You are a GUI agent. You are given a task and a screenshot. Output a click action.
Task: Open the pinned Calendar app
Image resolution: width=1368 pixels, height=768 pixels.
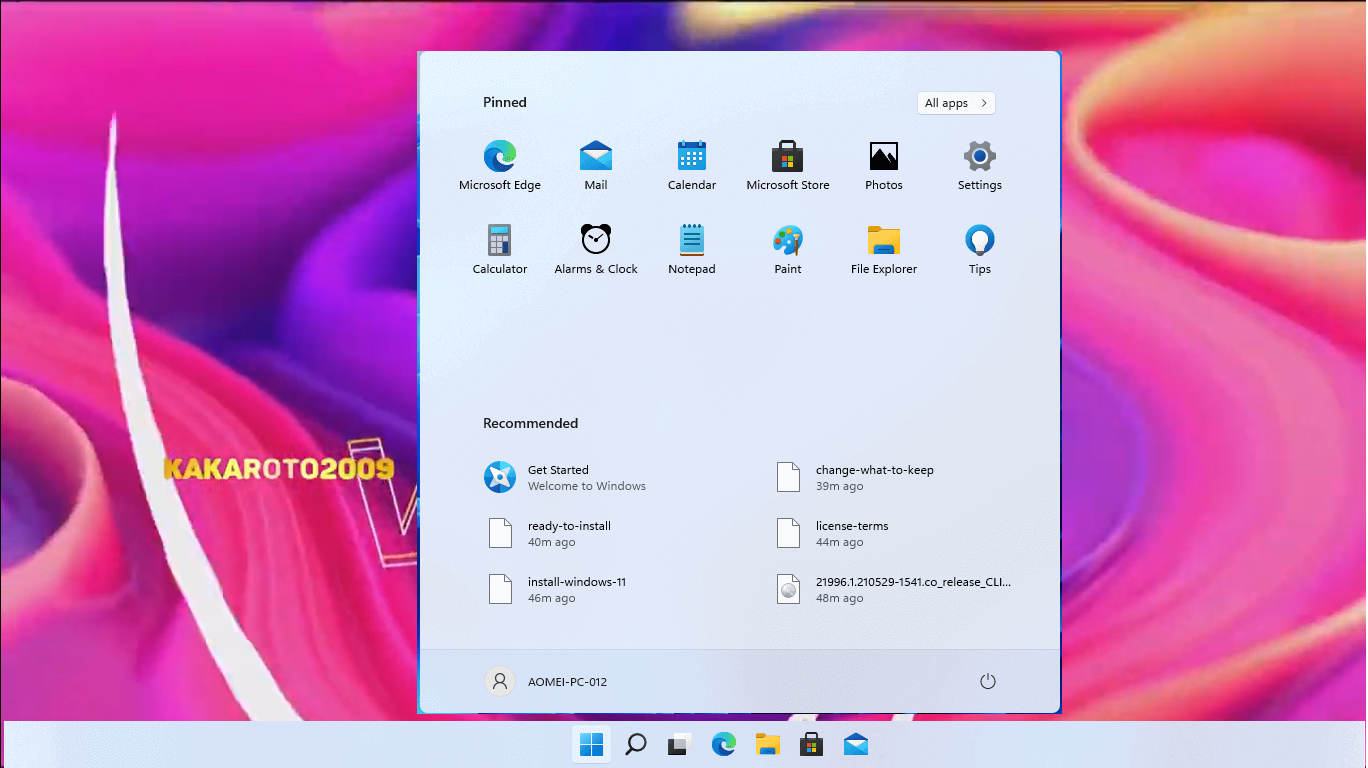tap(692, 165)
